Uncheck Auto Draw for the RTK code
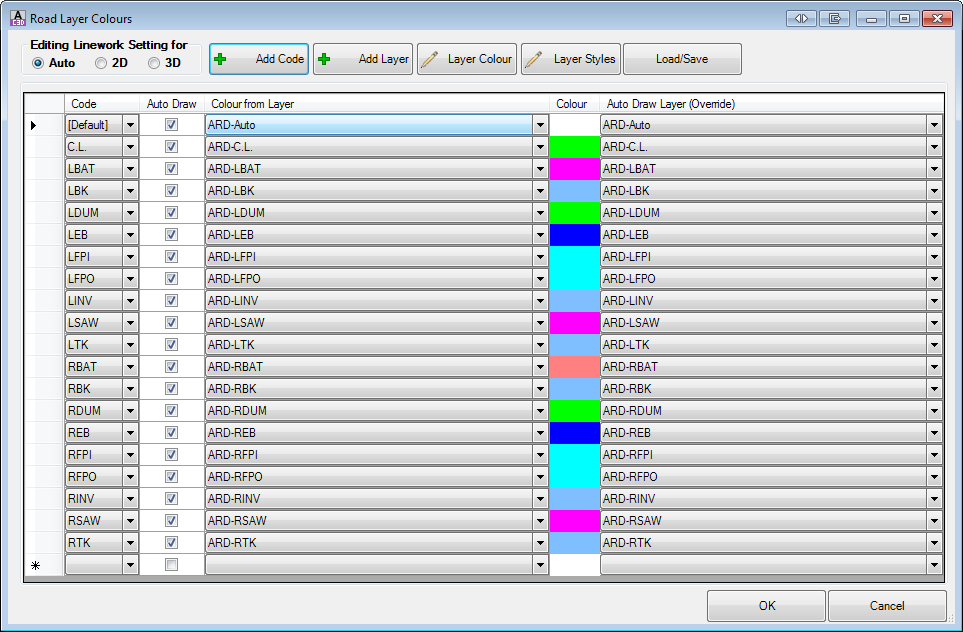Screen dimensions: 963x632 tap(171, 543)
